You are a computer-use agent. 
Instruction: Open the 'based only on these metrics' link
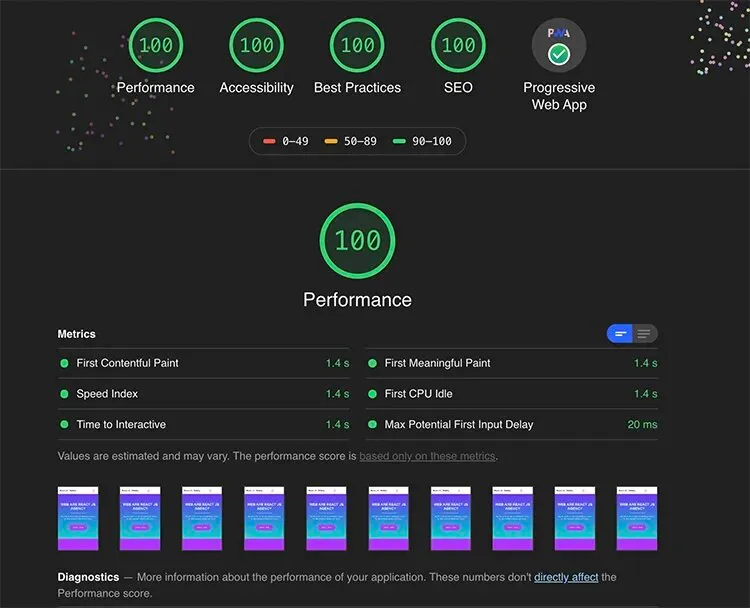[x=427, y=456]
